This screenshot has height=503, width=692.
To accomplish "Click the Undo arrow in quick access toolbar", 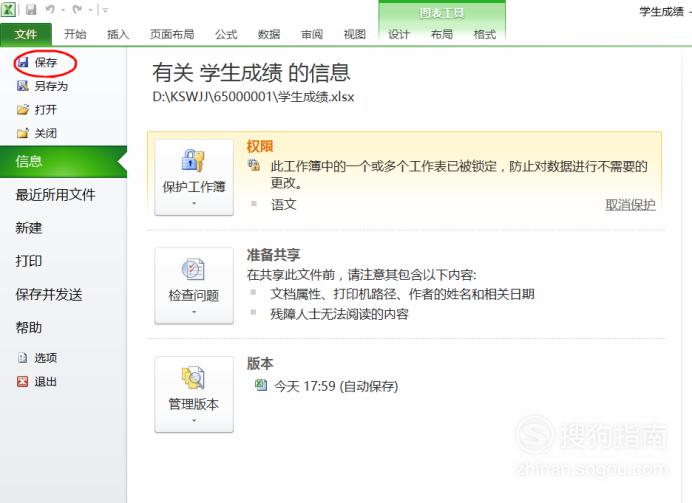I will [50, 9].
